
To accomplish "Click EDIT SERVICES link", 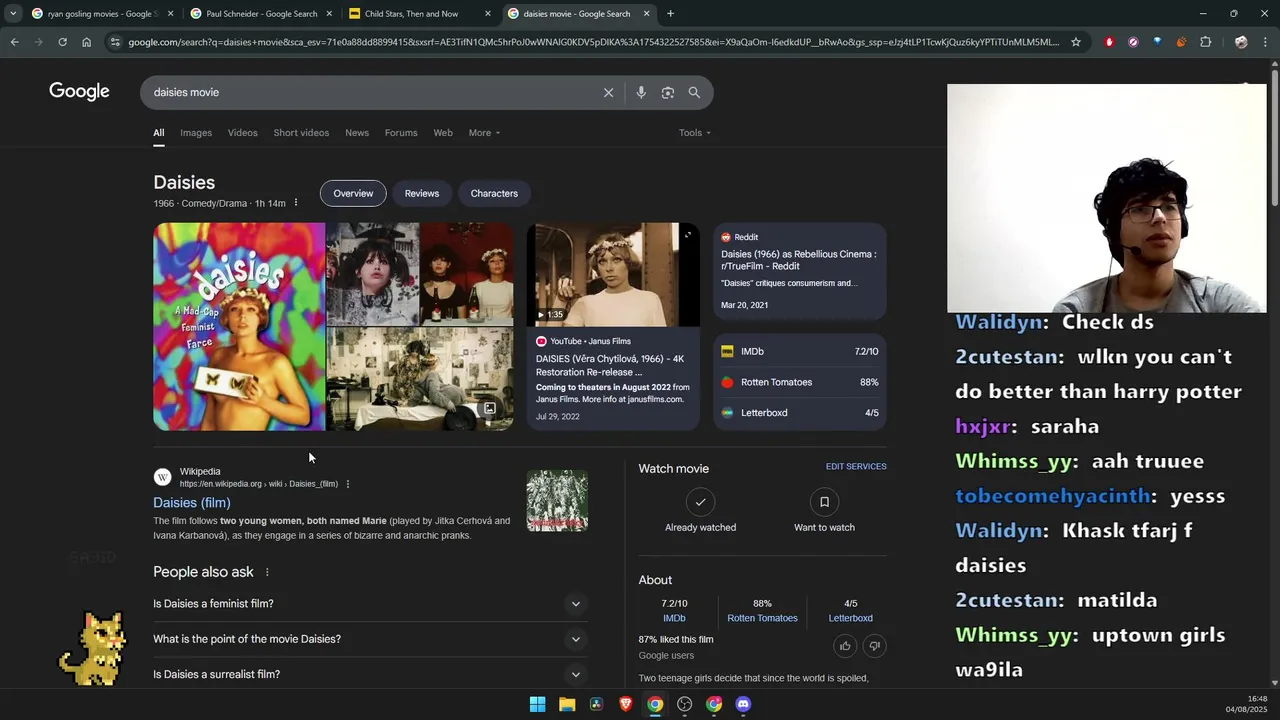I will coord(856,467).
